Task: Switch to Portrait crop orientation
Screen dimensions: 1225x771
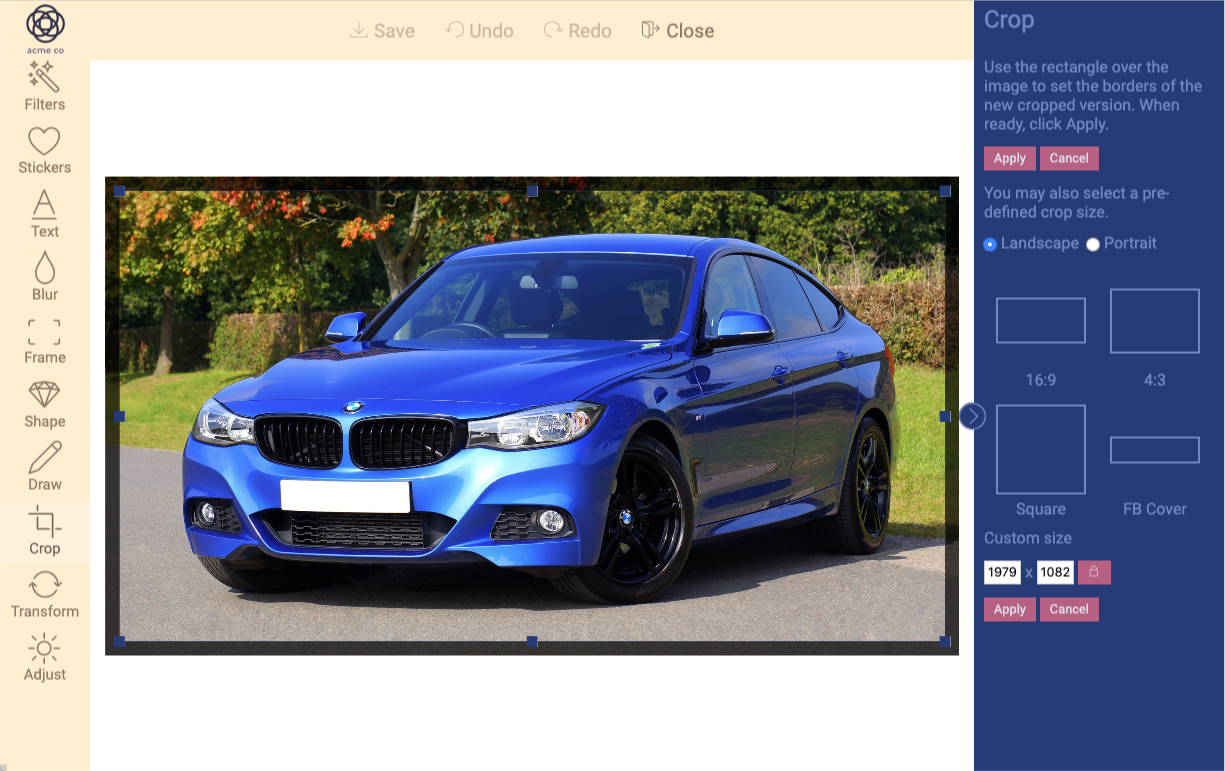Action: tap(1093, 243)
